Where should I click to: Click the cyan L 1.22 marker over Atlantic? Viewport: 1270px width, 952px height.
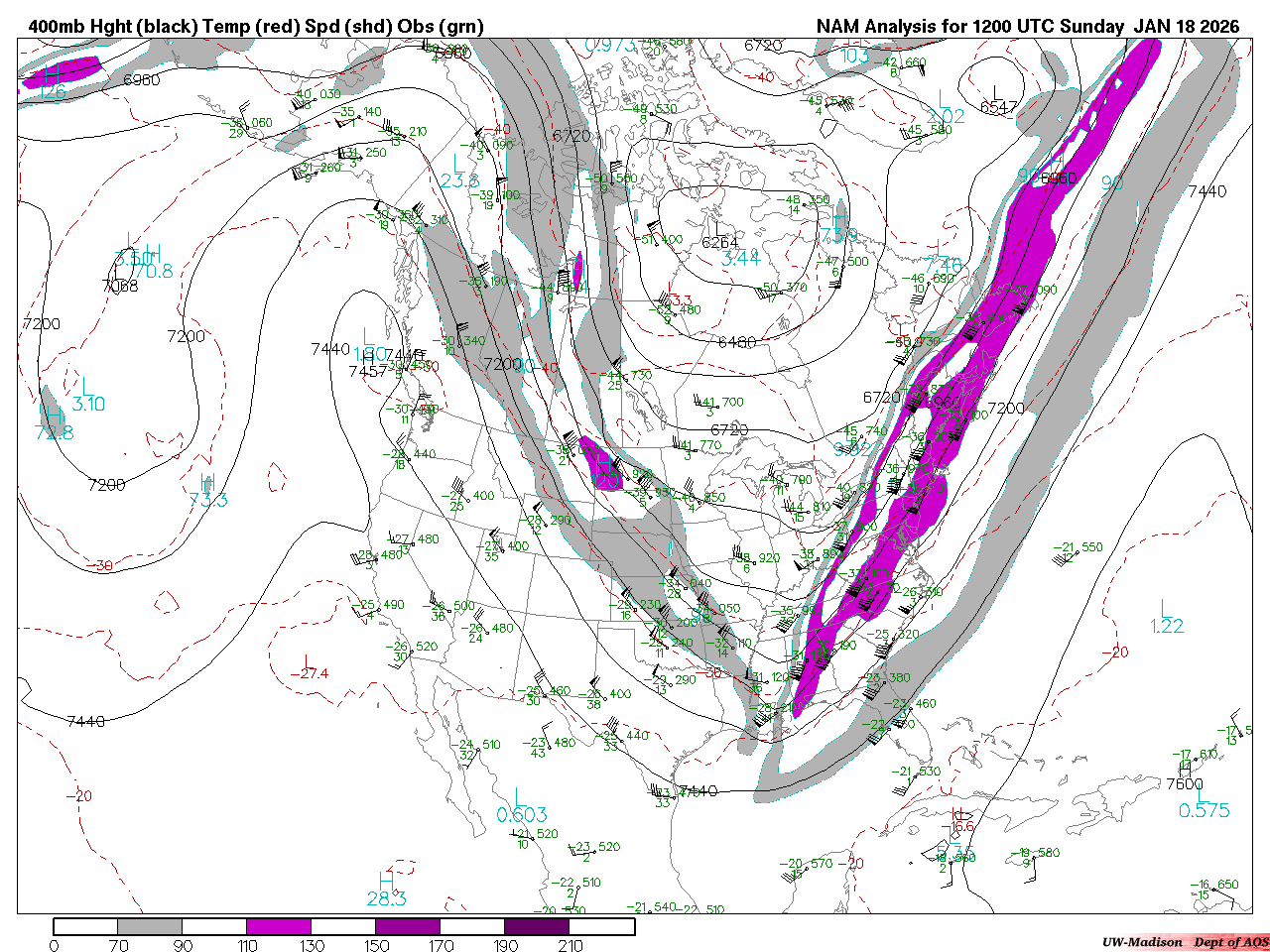pos(1168,617)
